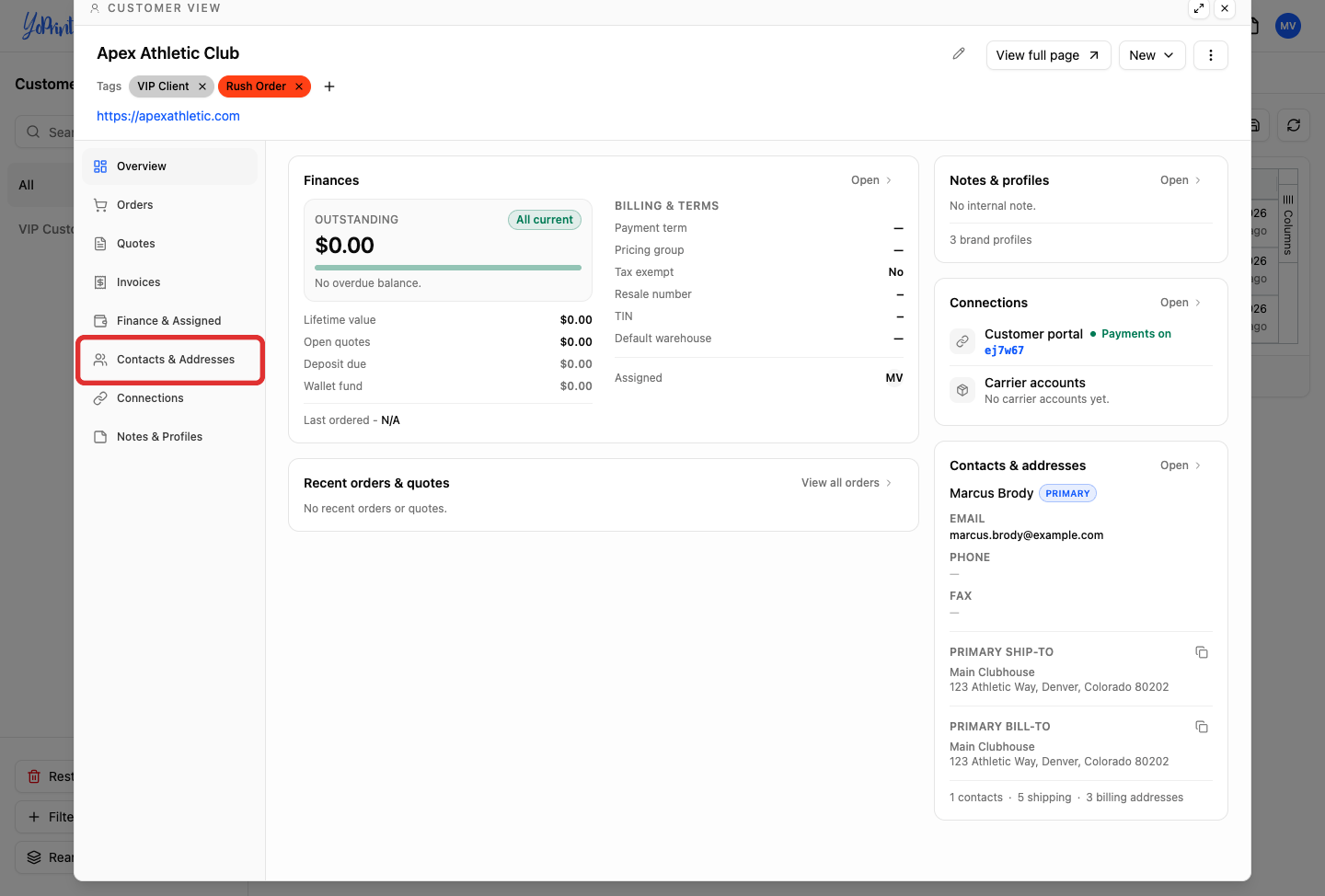Open Finance & Assigned section
The height and width of the screenshot is (896, 1325).
(170, 321)
